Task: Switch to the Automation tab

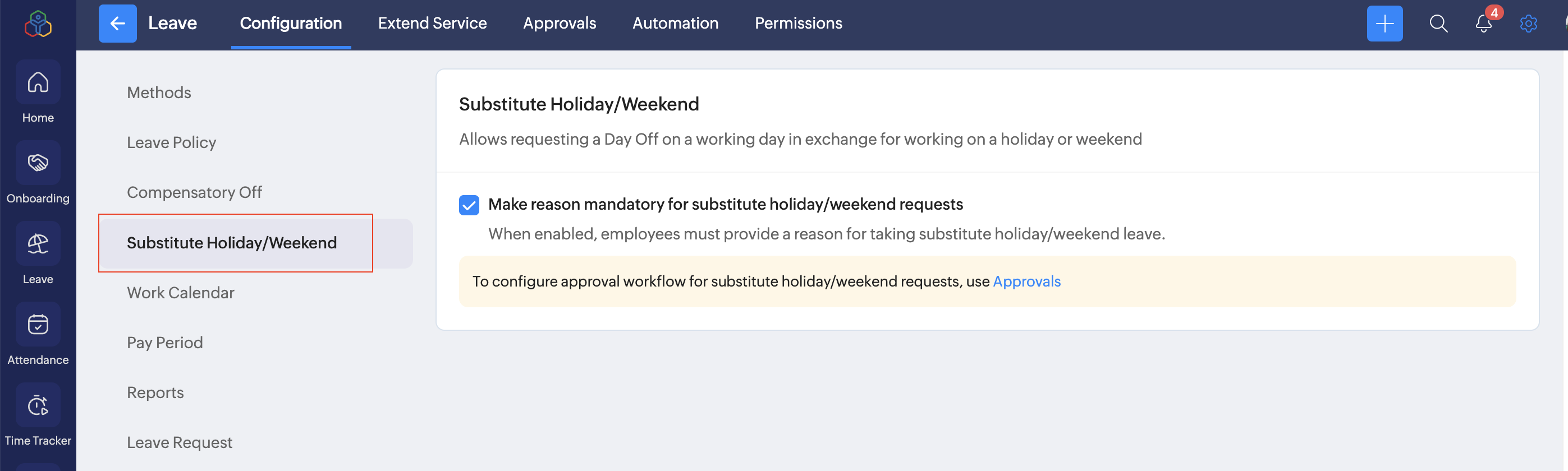Action: click(x=675, y=24)
